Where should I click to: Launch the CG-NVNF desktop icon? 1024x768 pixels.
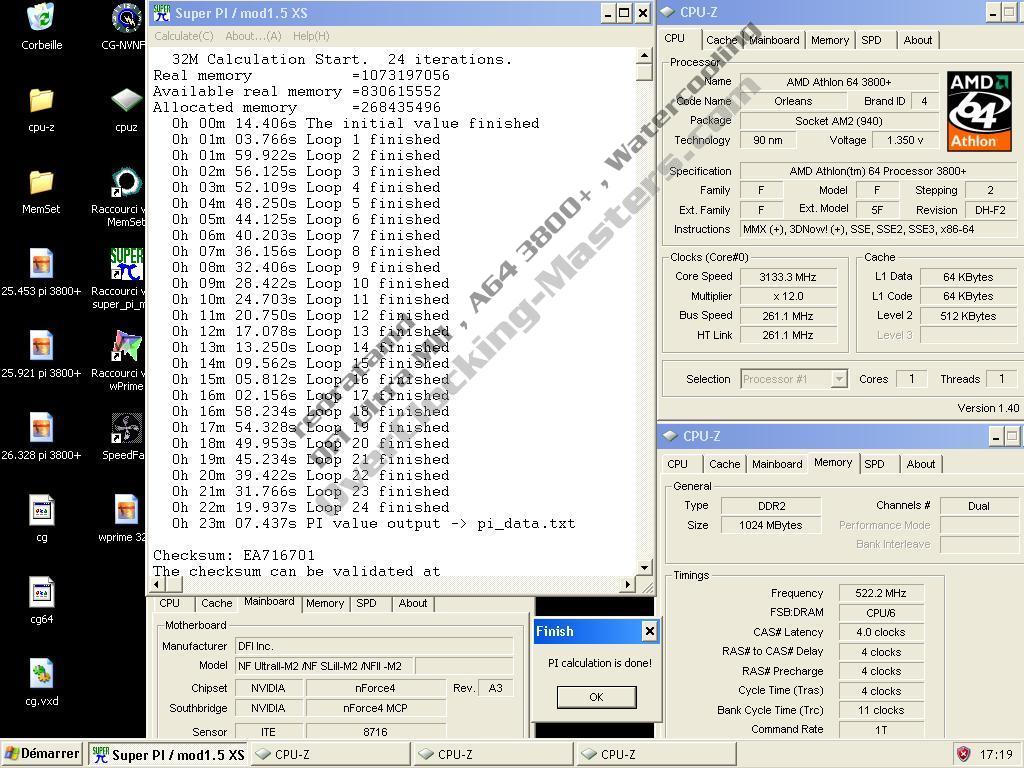pos(126,18)
